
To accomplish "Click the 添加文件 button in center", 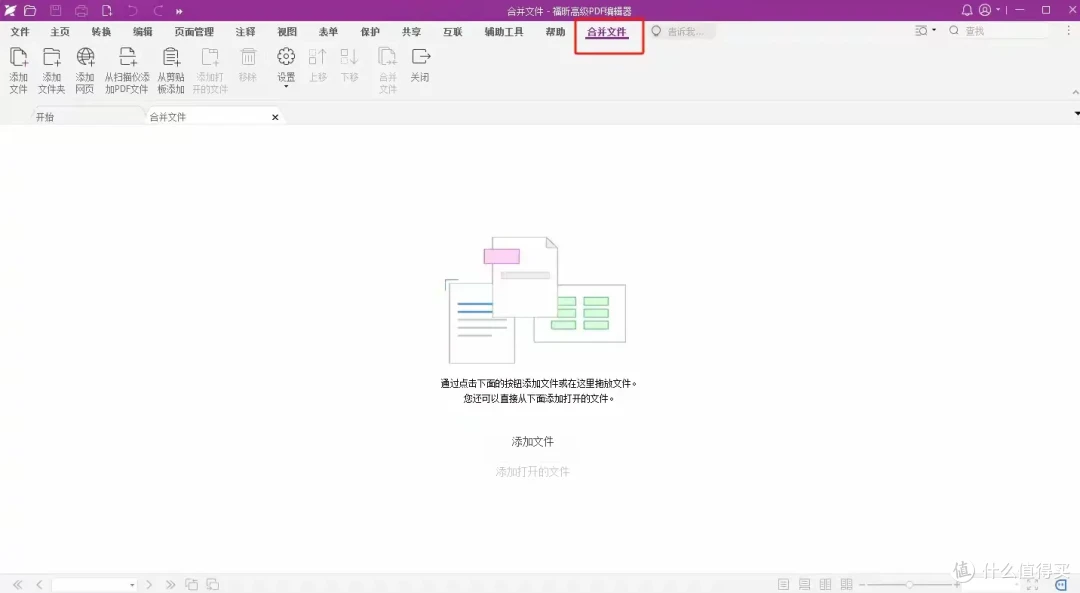I will [532, 441].
